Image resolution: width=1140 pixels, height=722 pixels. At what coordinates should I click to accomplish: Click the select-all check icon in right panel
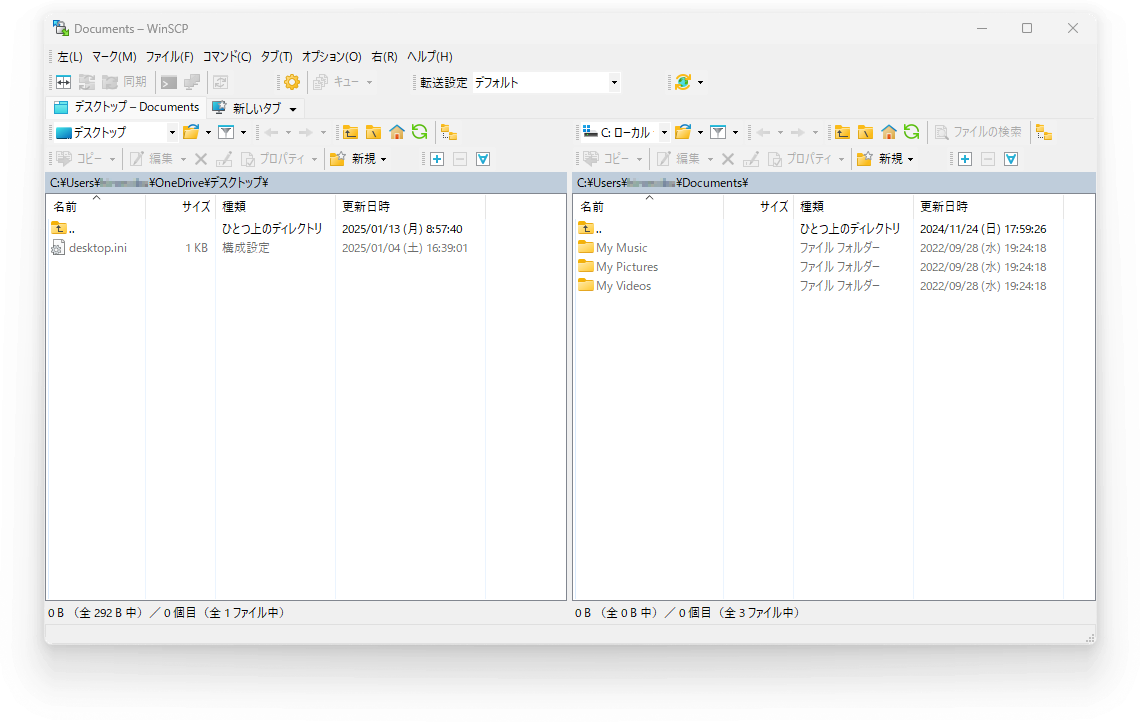tap(1011, 159)
